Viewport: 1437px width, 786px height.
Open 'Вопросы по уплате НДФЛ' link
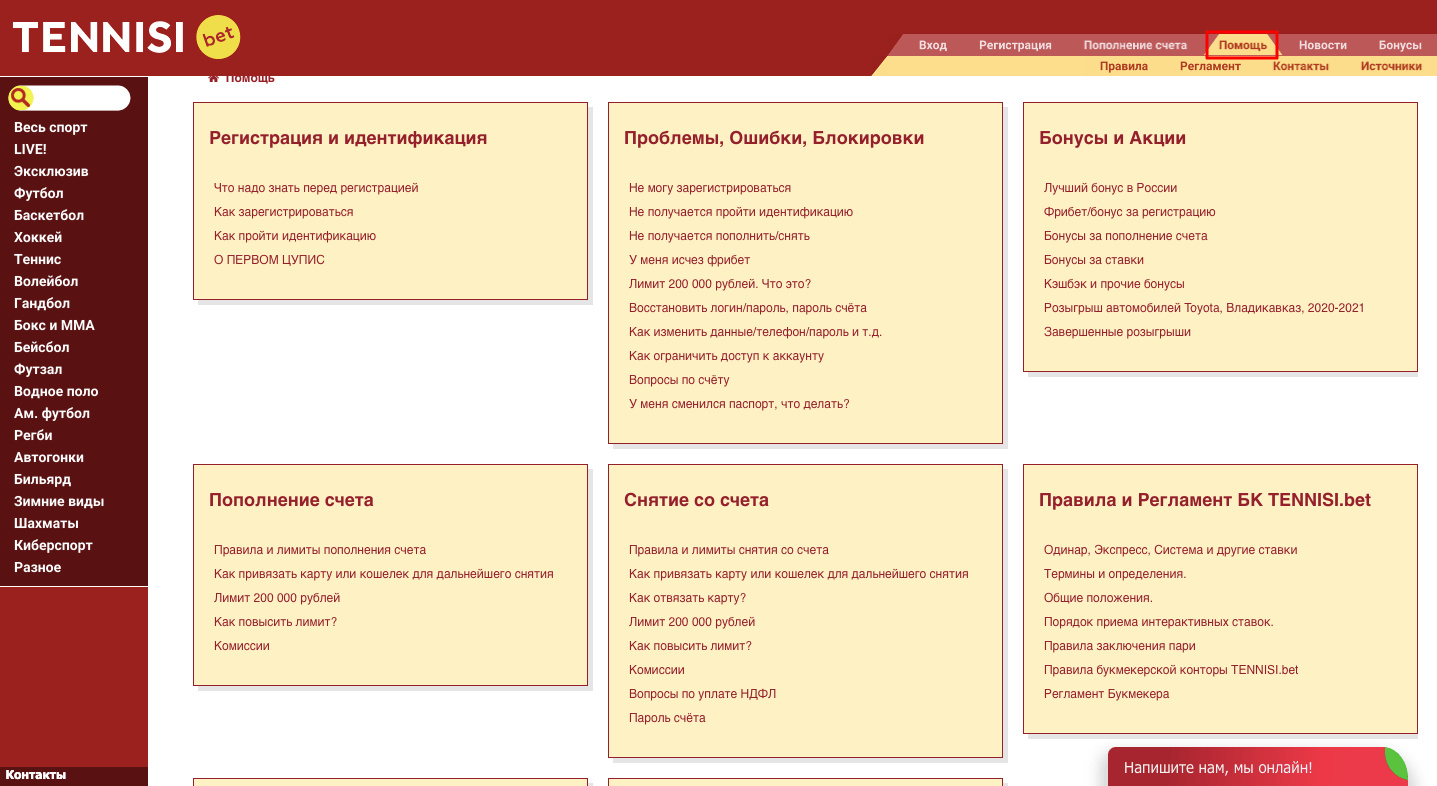(702, 693)
